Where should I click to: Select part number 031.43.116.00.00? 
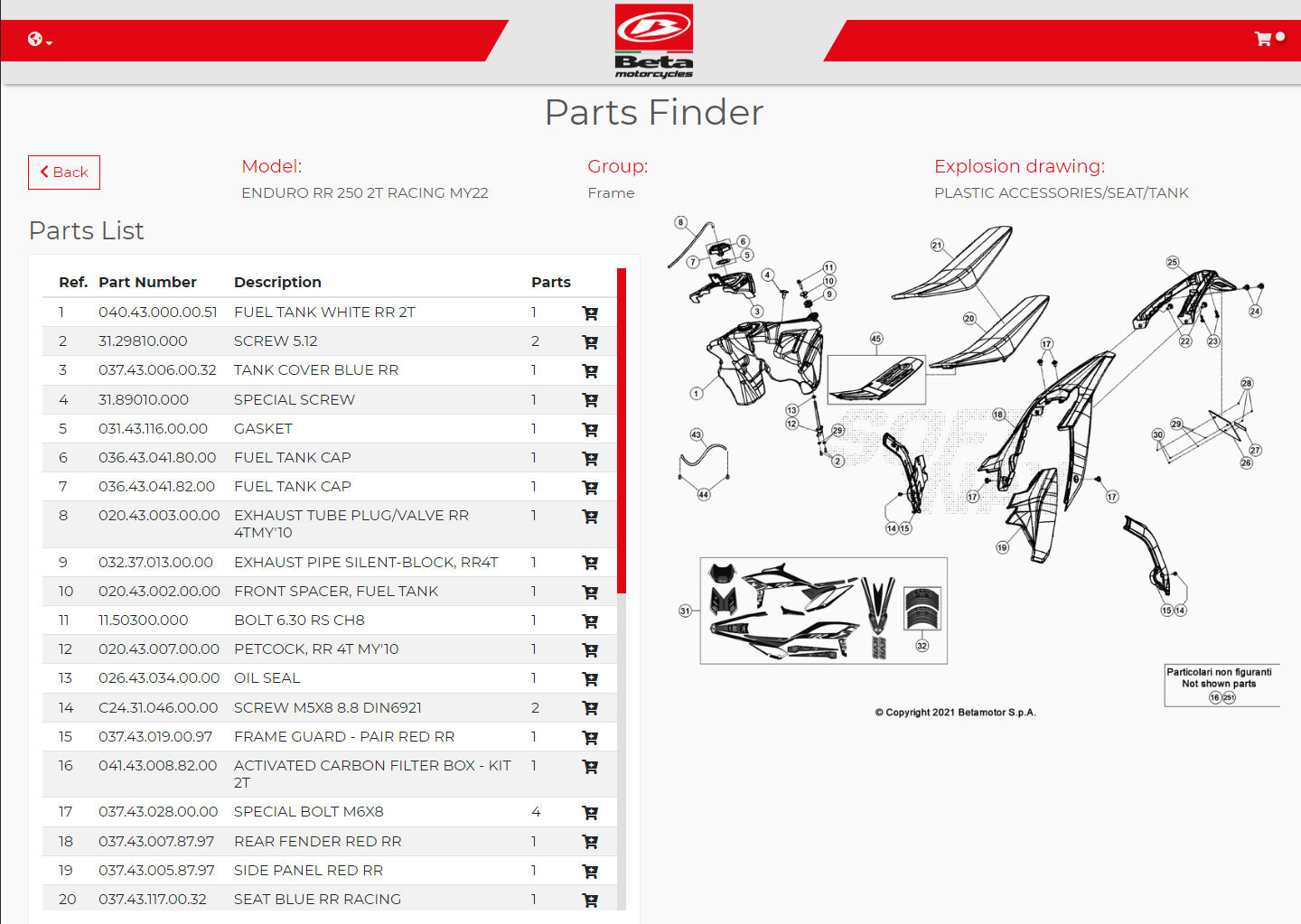pyautogui.click(x=153, y=429)
